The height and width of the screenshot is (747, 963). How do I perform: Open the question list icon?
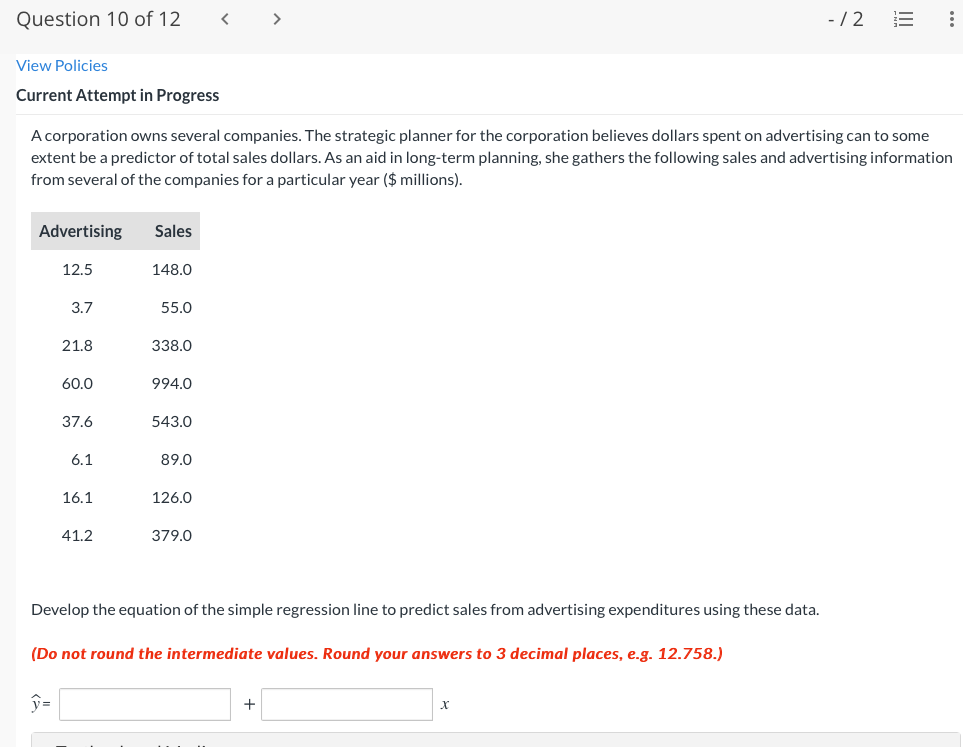(903, 19)
